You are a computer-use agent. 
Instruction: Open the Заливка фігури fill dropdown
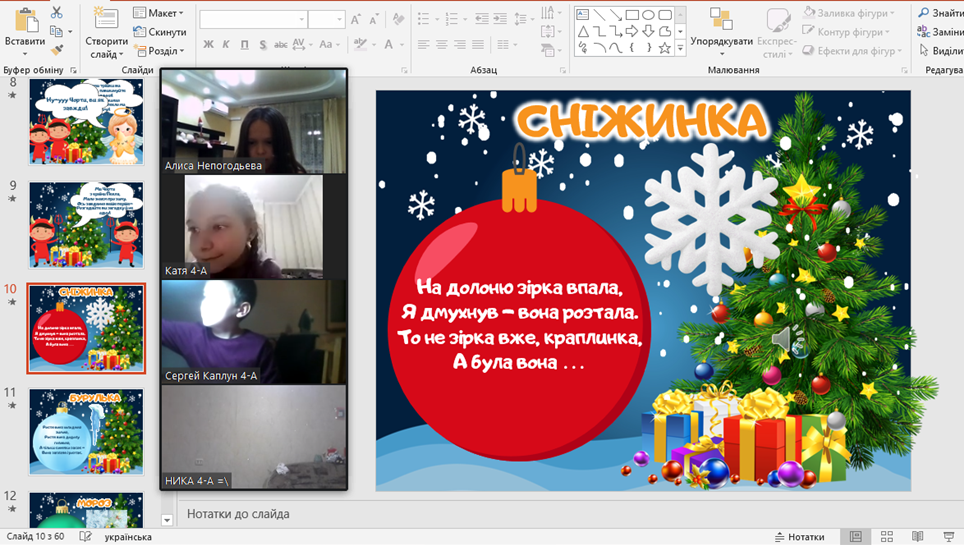[x=848, y=12]
